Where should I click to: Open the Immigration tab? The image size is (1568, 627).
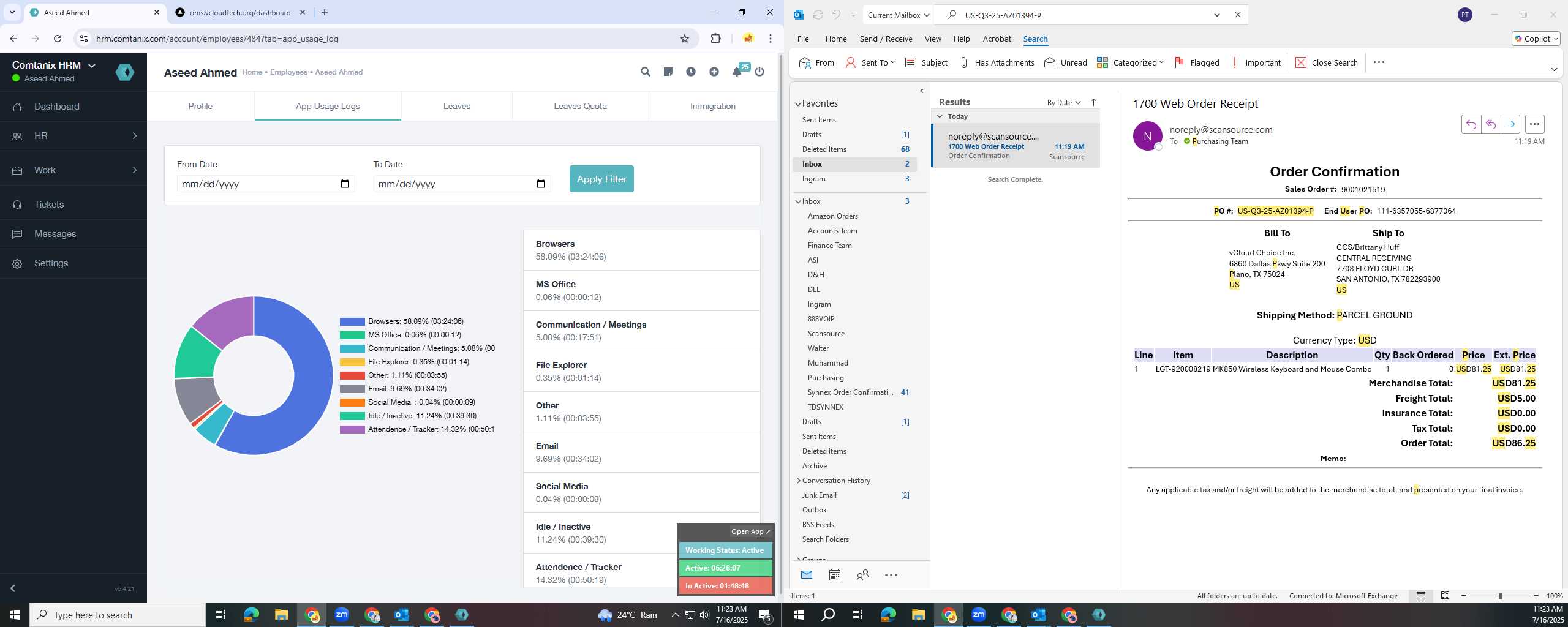coord(712,106)
